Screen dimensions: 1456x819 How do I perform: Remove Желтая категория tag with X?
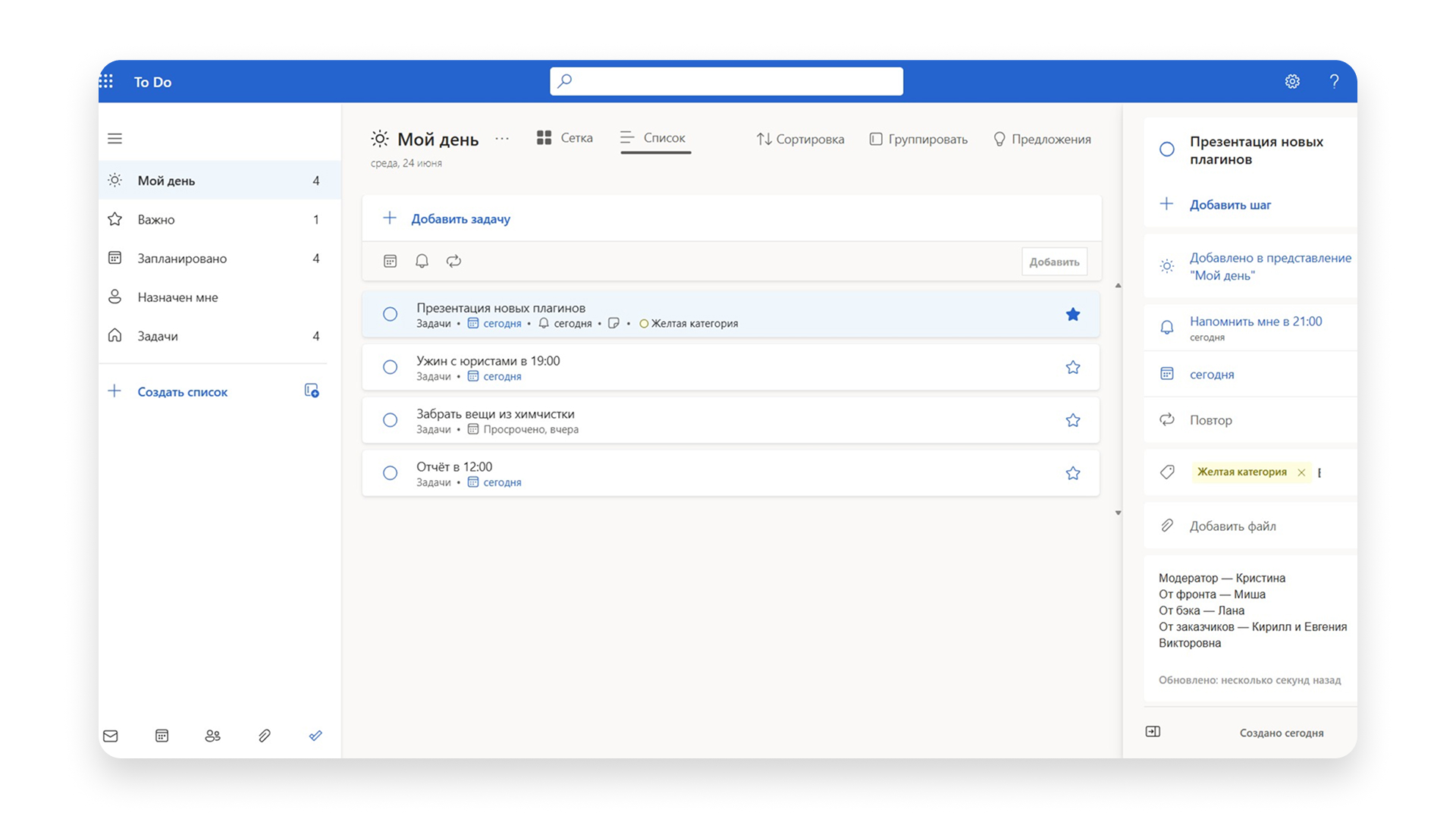pos(1301,472)
